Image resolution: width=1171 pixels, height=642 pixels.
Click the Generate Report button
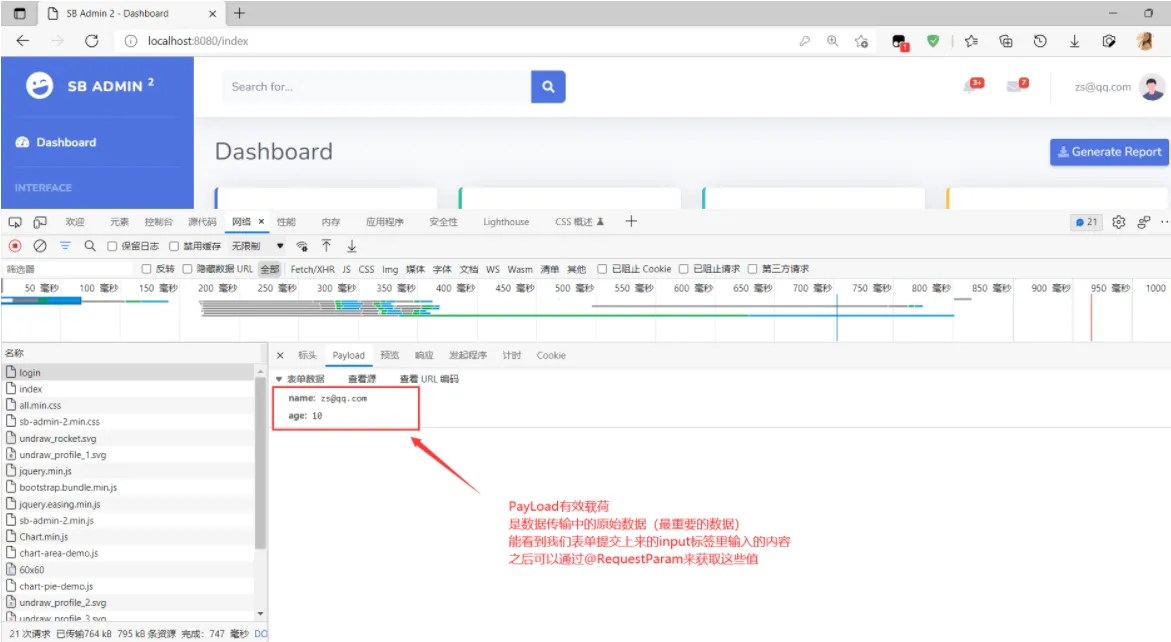(x=1109, y=152)
